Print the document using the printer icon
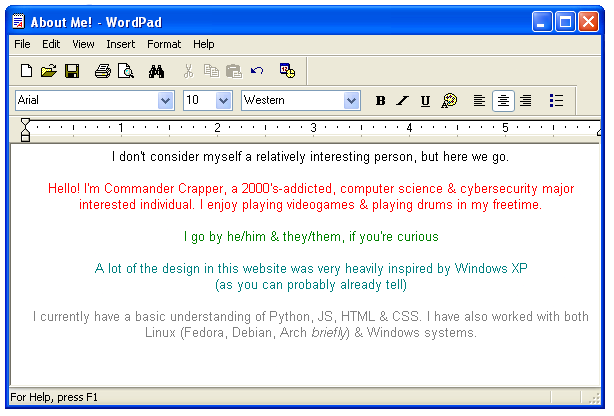Screen dimensions: 614x416 coord(103,71)
